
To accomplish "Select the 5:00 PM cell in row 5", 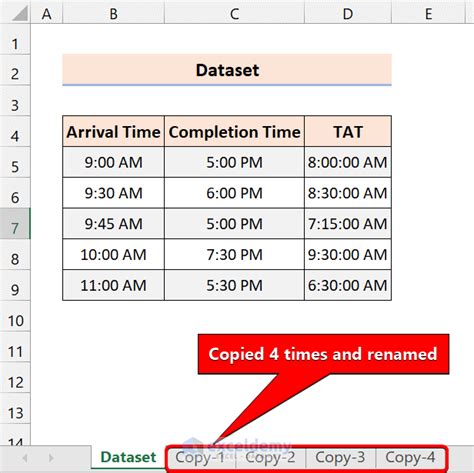I will 234,162.
